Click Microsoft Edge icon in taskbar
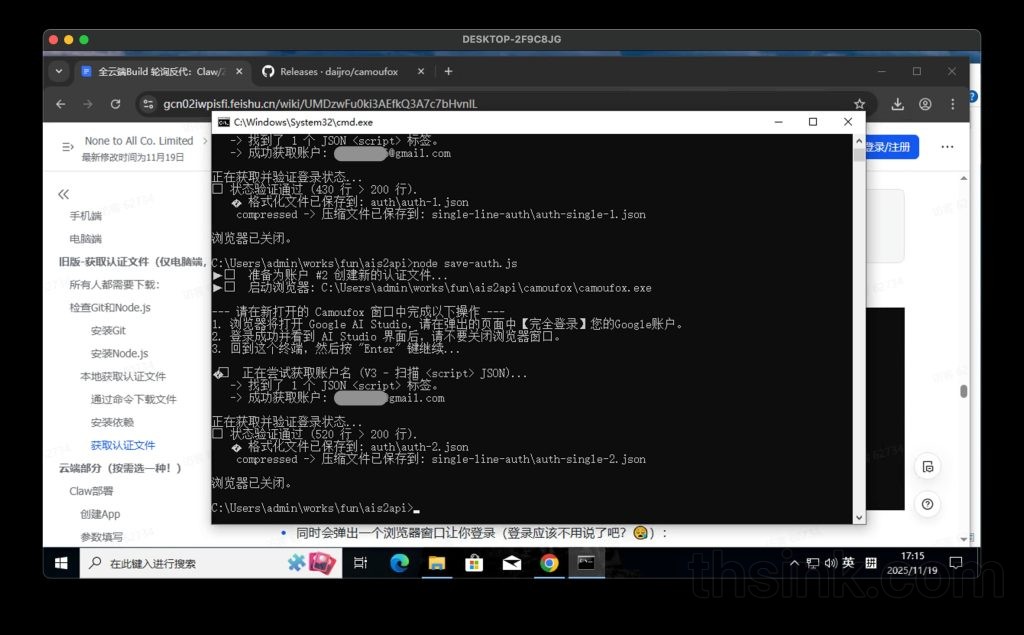 coord(399,563)
